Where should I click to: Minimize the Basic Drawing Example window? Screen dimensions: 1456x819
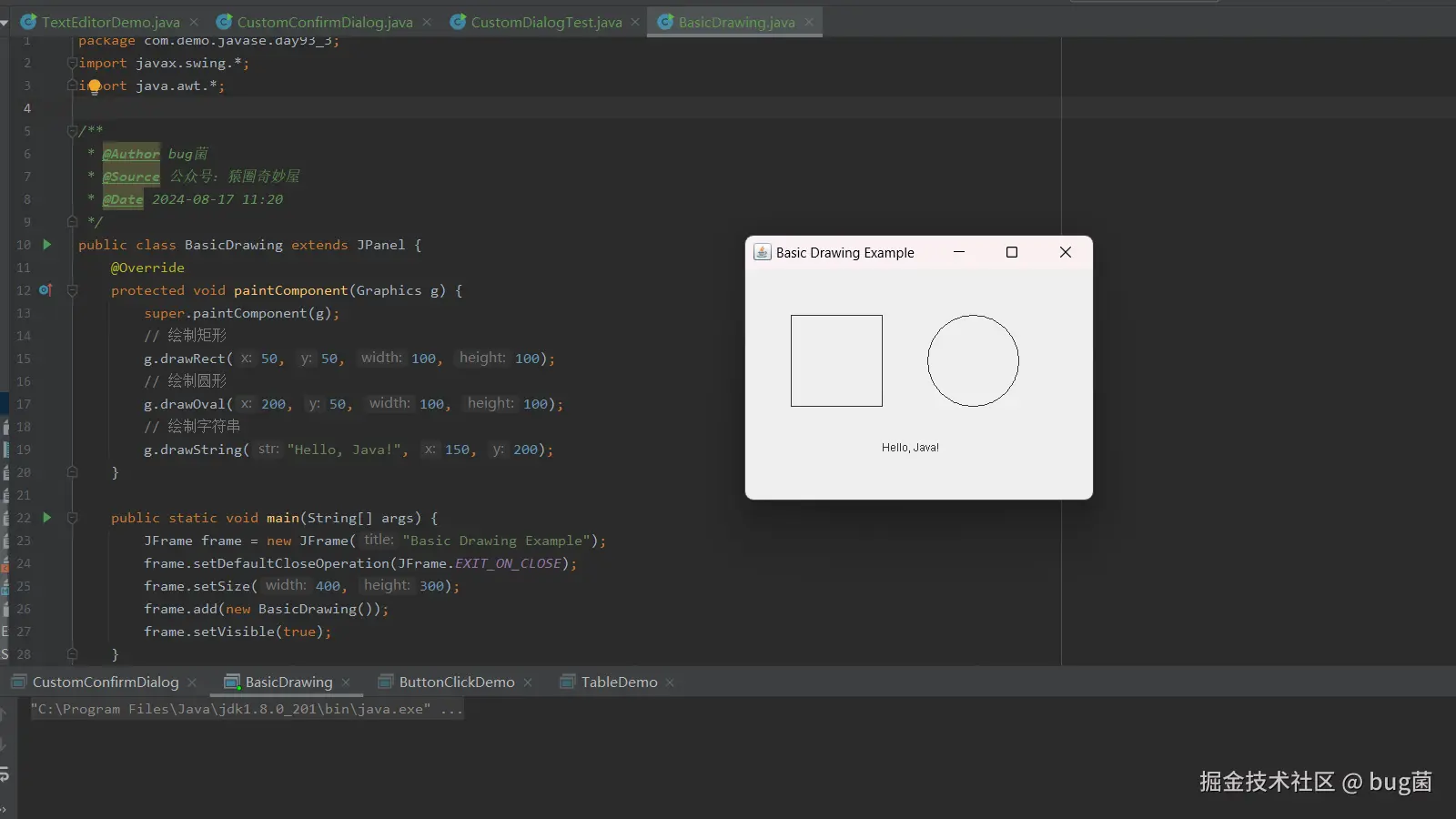coord(958,252)
